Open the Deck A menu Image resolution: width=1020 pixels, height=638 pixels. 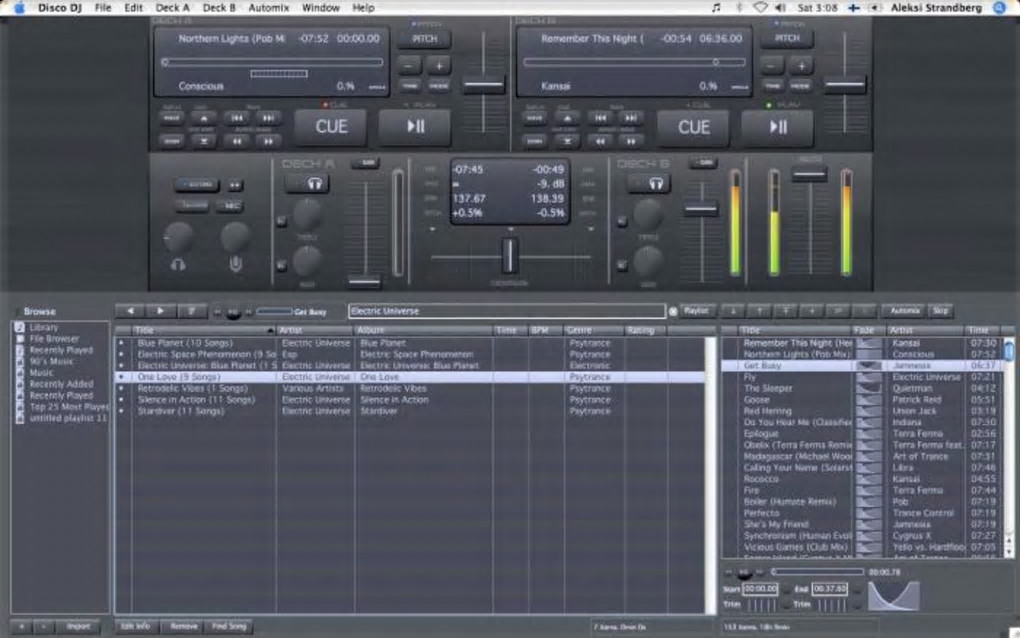pyautogui.click(x=173, y=7)
